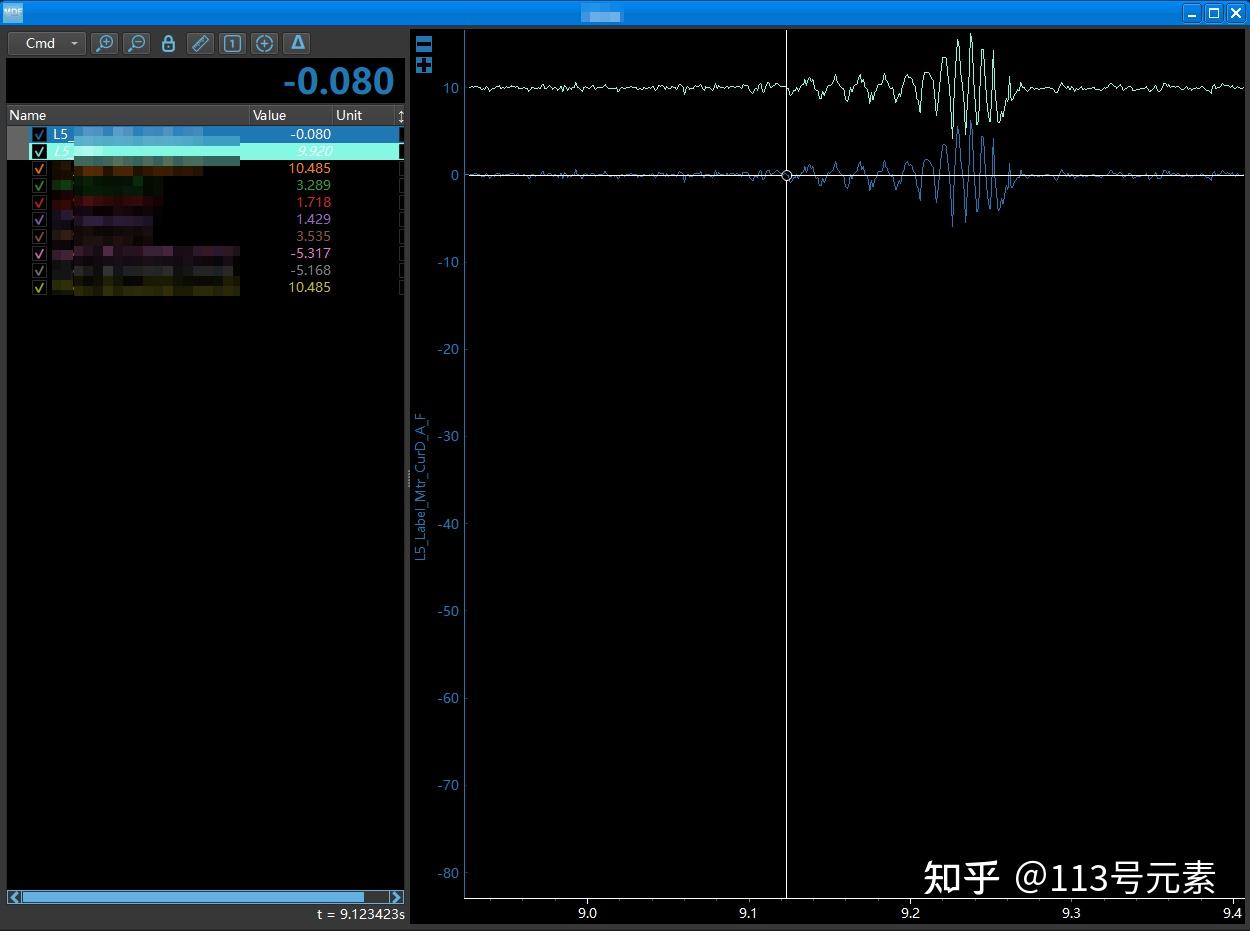The width and height of the screenshot is (1250, 931).
Task: Toggle the lock icon in the toolbar
Action: [x=167, y=43]
